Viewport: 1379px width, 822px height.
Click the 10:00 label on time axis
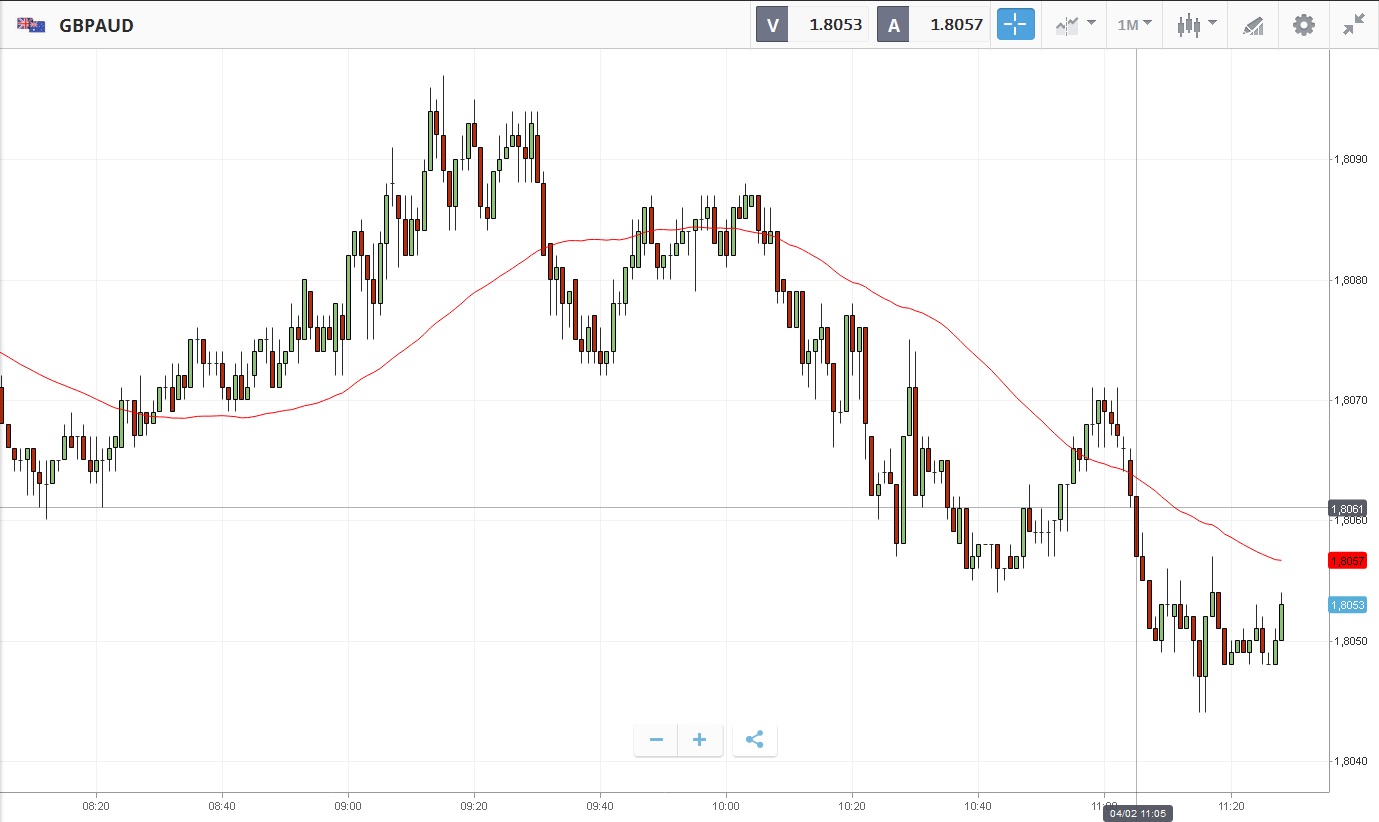click(726, 805)
